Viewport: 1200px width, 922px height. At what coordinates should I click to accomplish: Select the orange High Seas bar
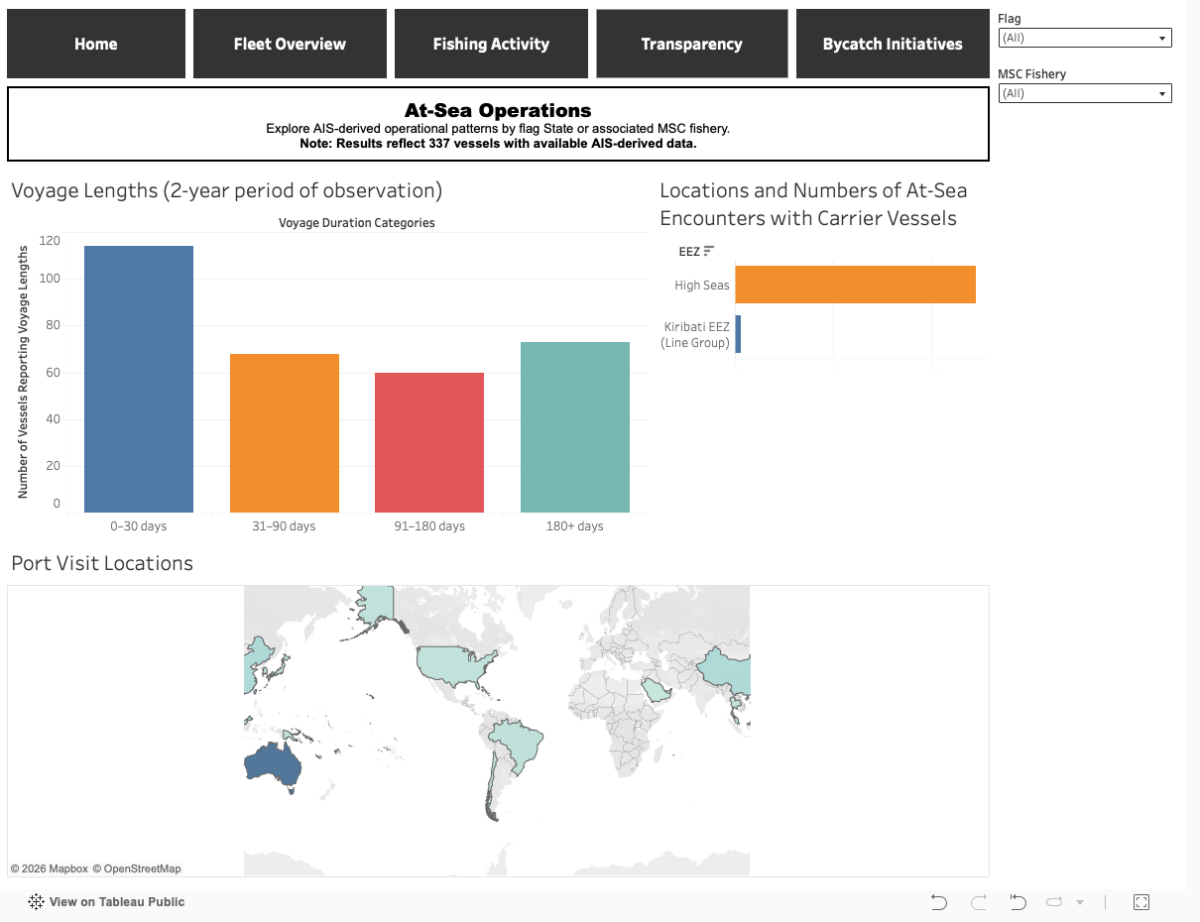[x=855, y=285]
